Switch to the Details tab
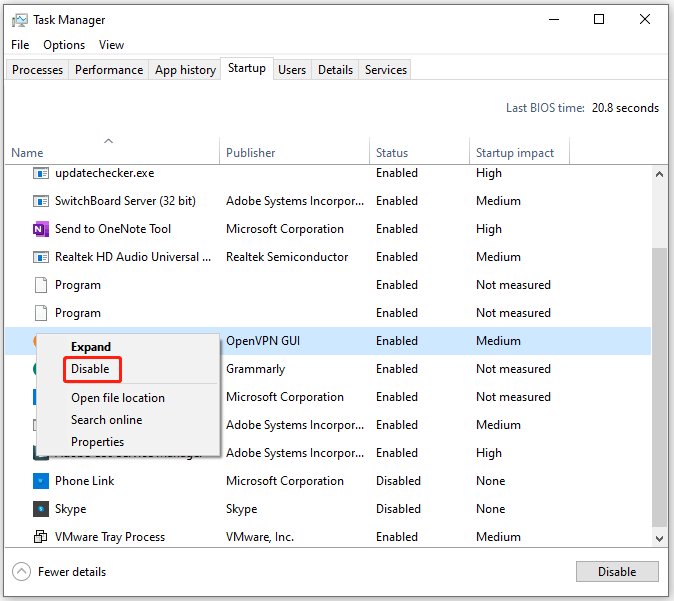Image resolution: width=674 pixels, height=601 pixels. click(335, 70)
